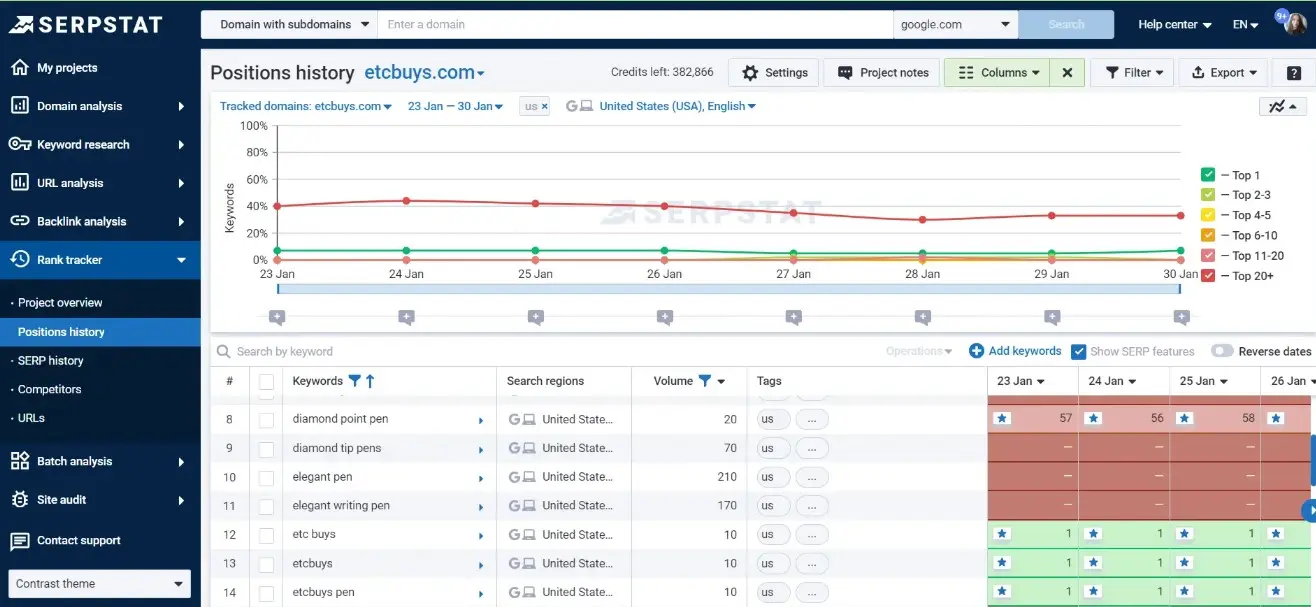Toggle Top 11-20 legend checkbox

1208,256
